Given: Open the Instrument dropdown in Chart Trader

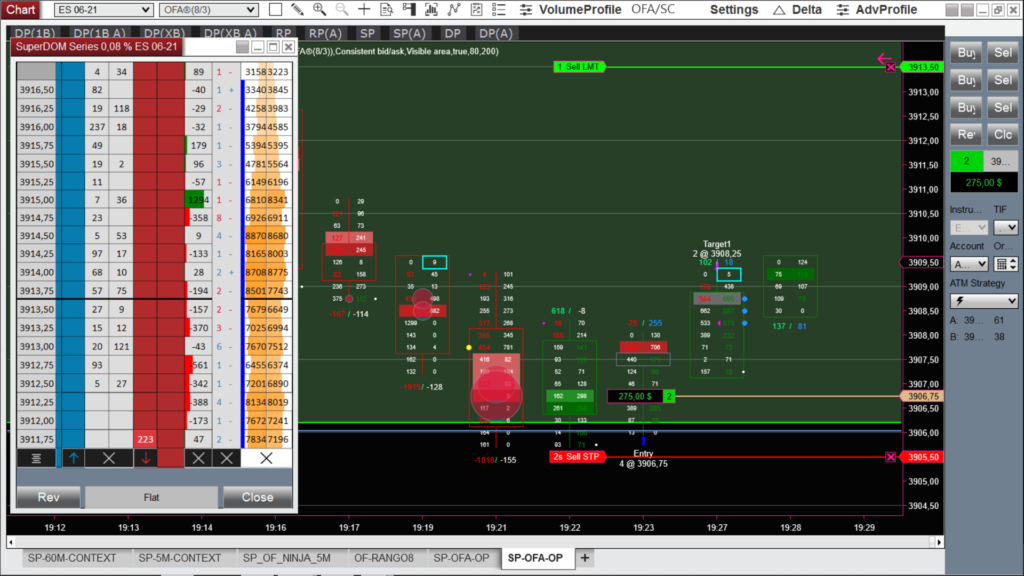Looking at the screenshot, I should click(x=969, y=227).
